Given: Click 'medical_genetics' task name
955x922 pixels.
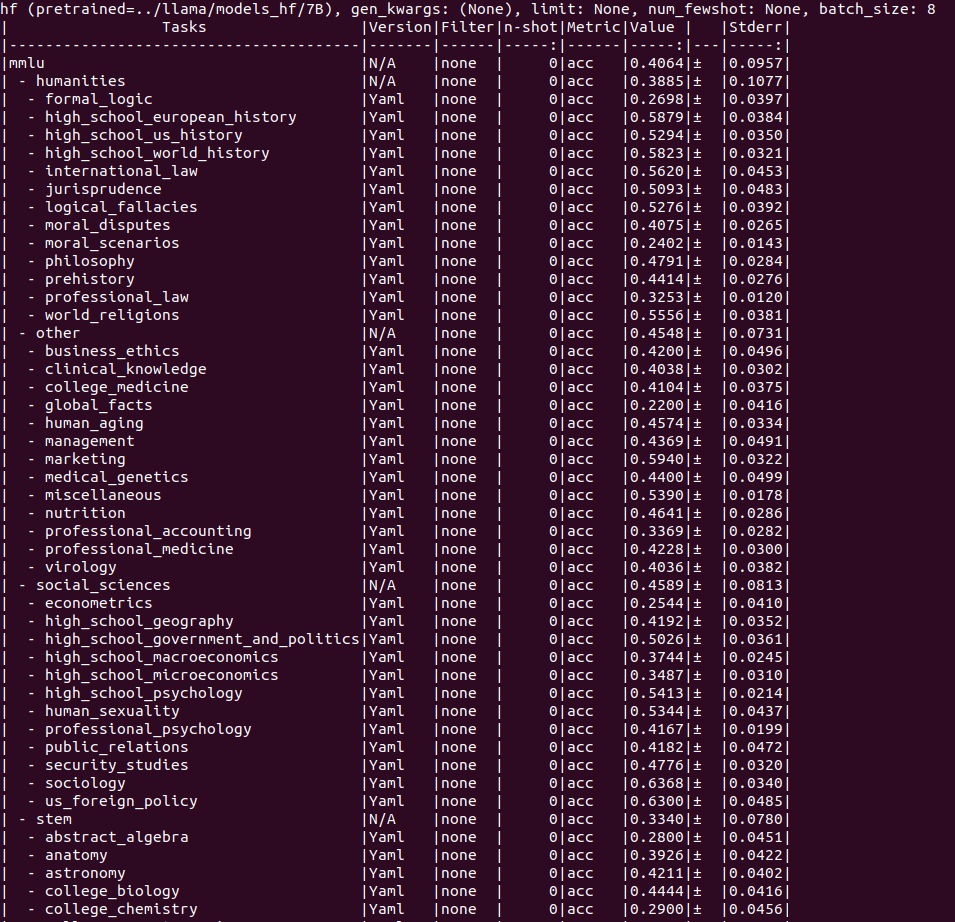Looking at the screenshot, I should 117,477.
